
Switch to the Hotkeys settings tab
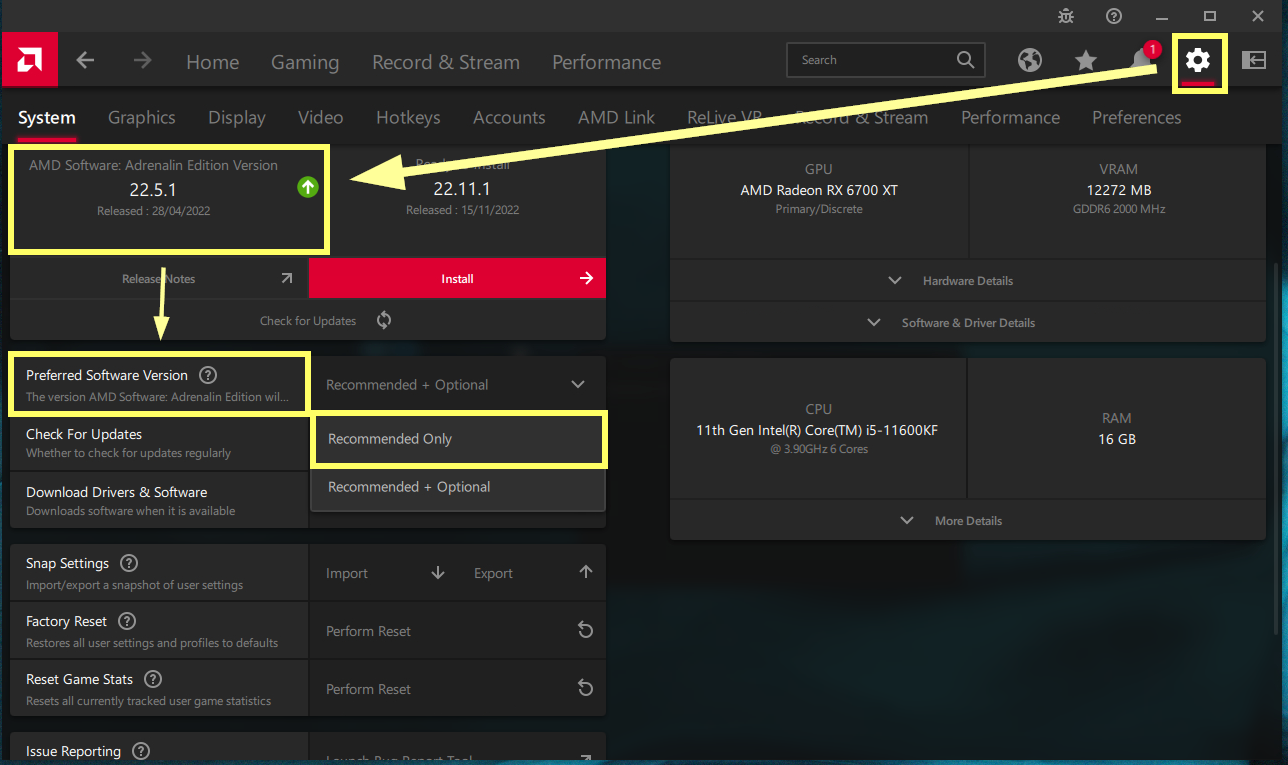click(408, 118)
